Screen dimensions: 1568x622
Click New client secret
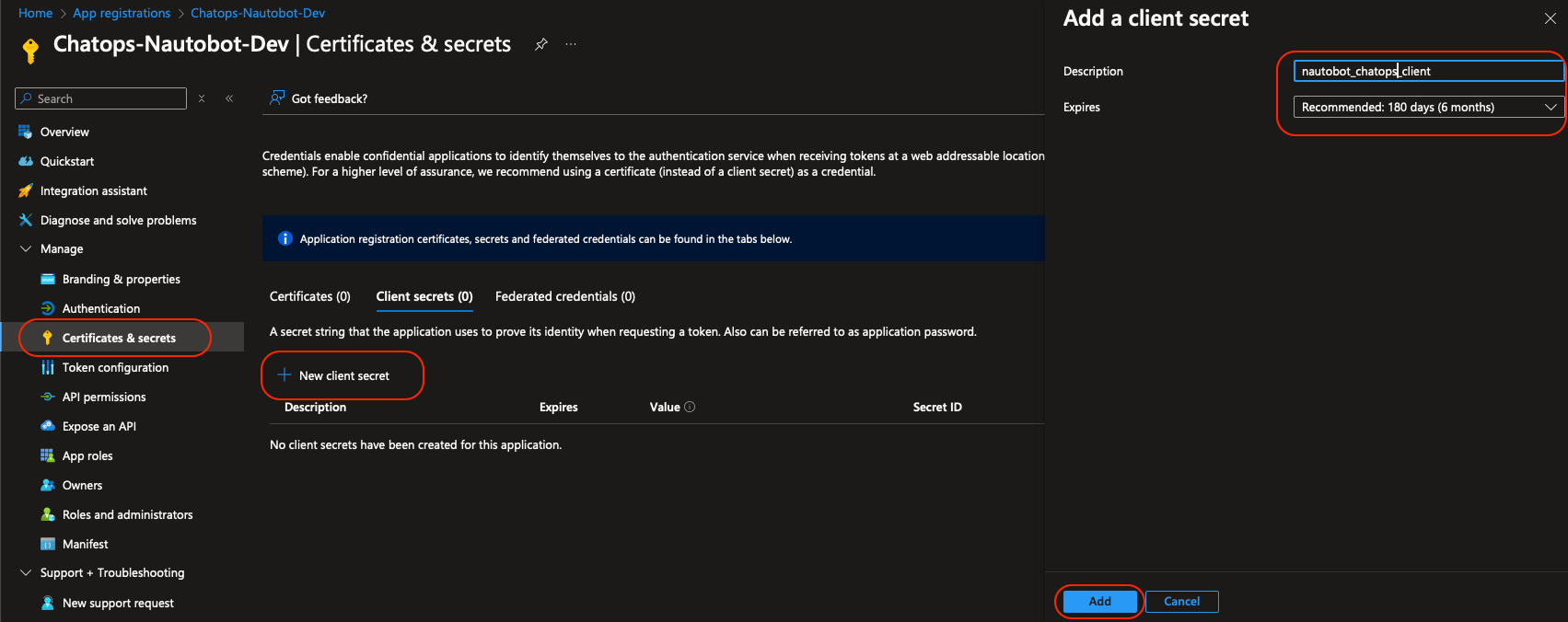click(x=333, y=375)
